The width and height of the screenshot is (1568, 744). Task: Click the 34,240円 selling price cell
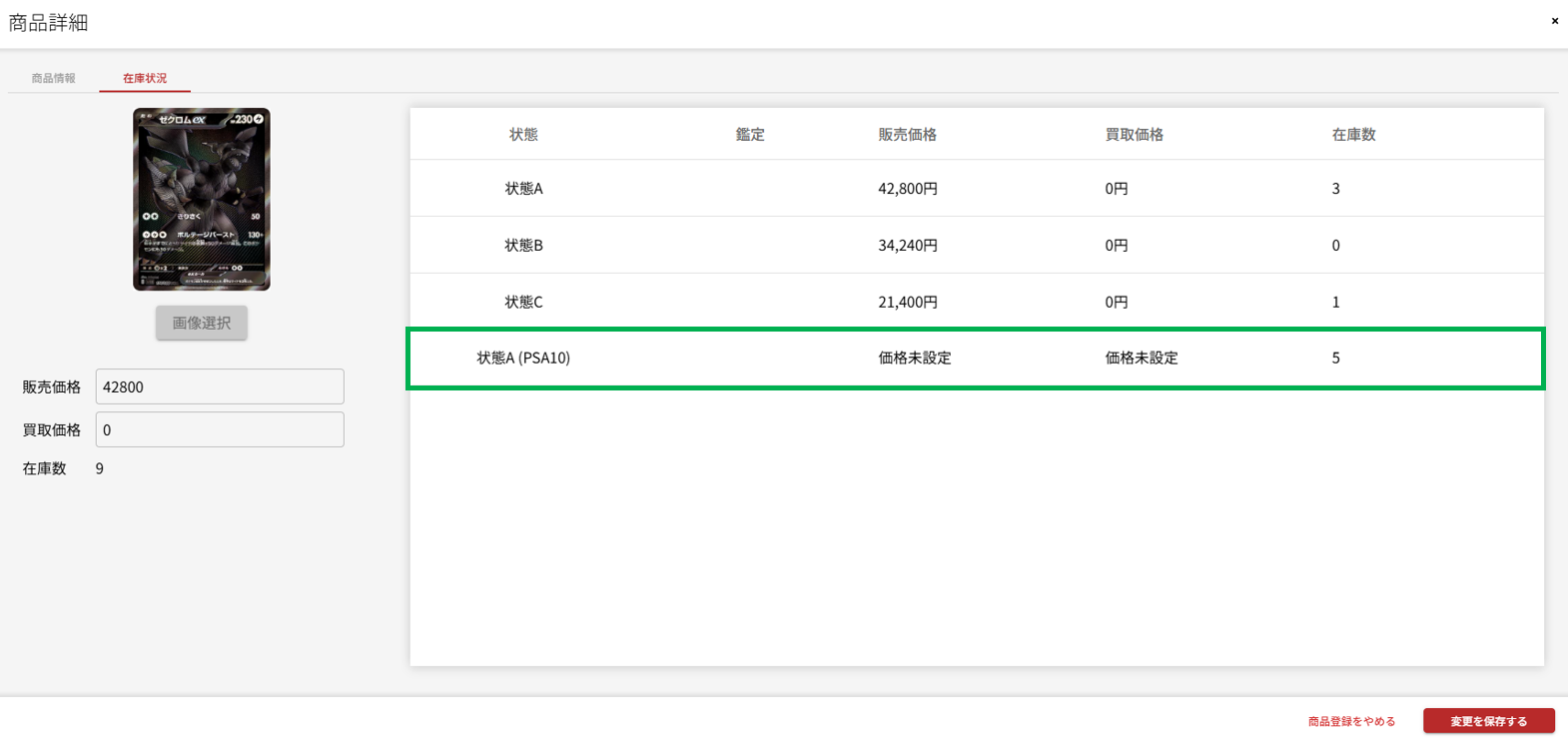click(x=908, y=245)
